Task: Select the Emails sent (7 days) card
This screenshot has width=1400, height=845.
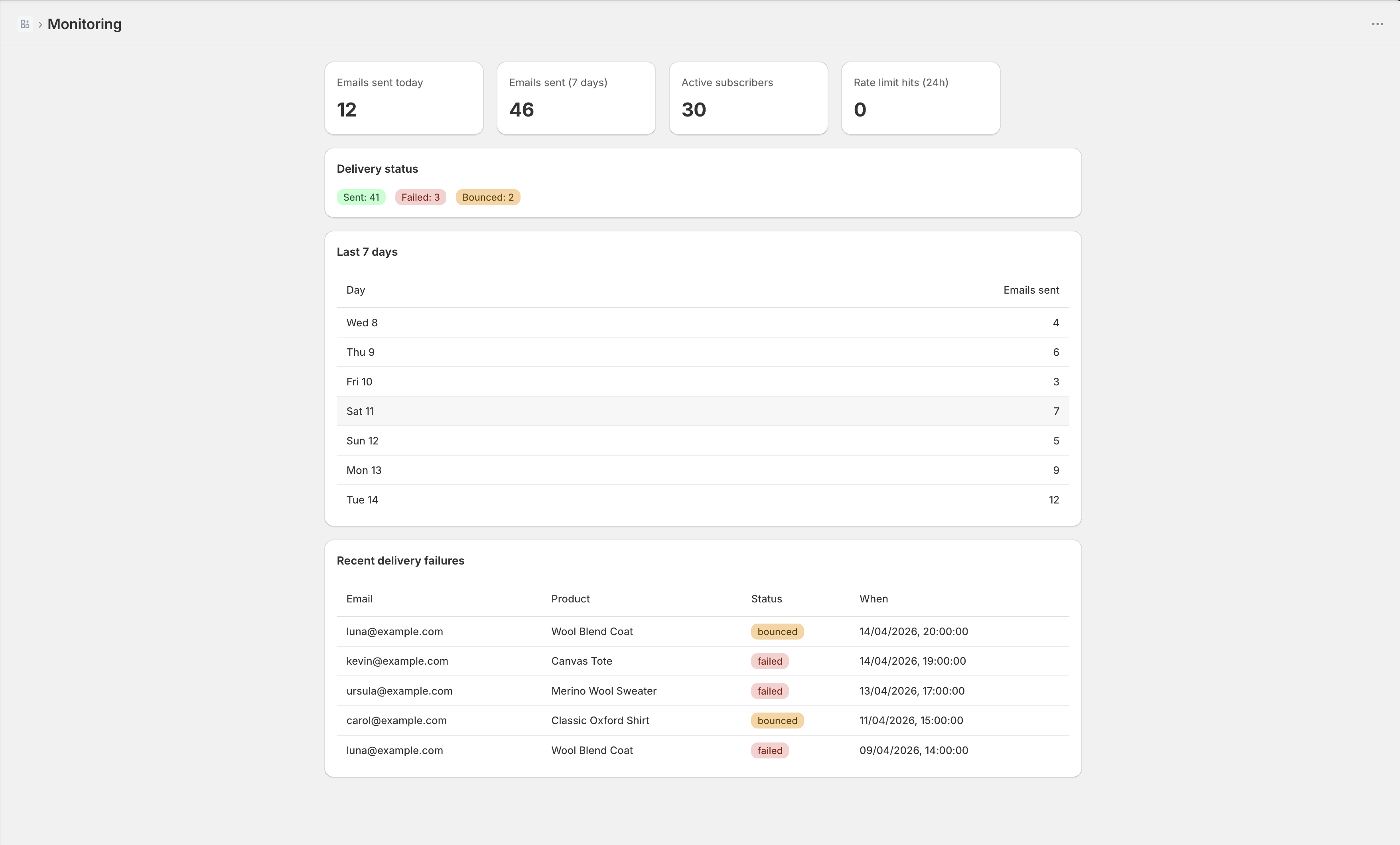Action: point(576,98)
